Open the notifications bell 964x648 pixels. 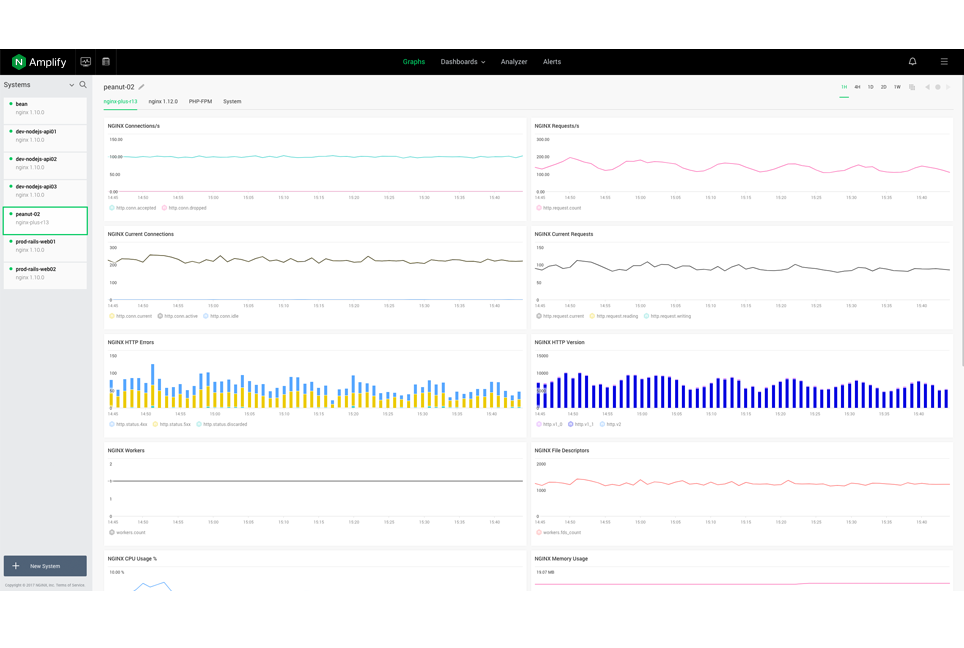[912, 61]
